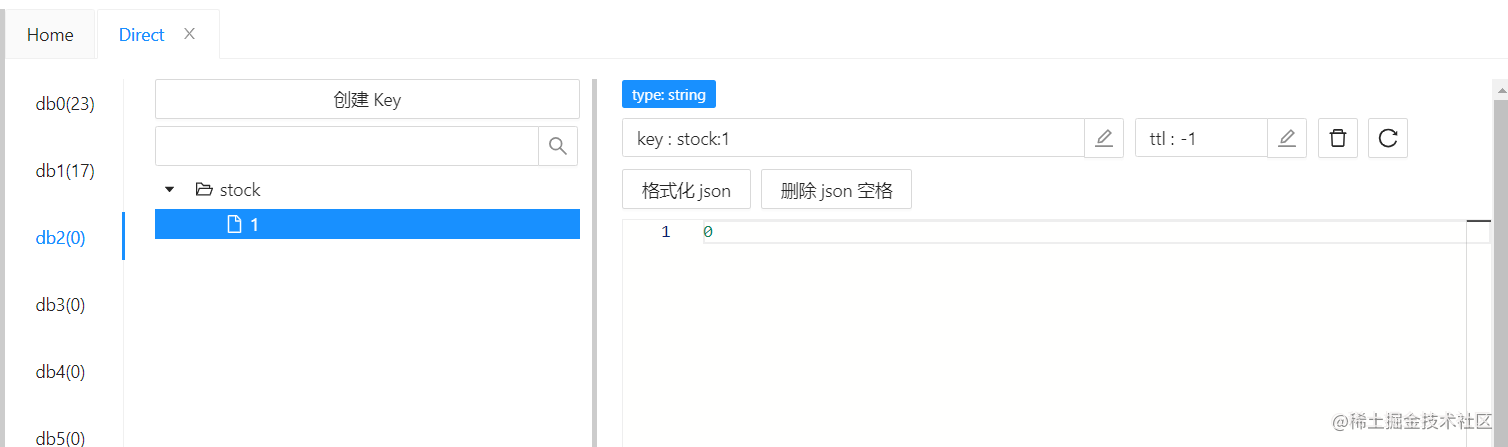
Task: Open the Home tab
Action: pyautogui.click(x=50, y=35)
